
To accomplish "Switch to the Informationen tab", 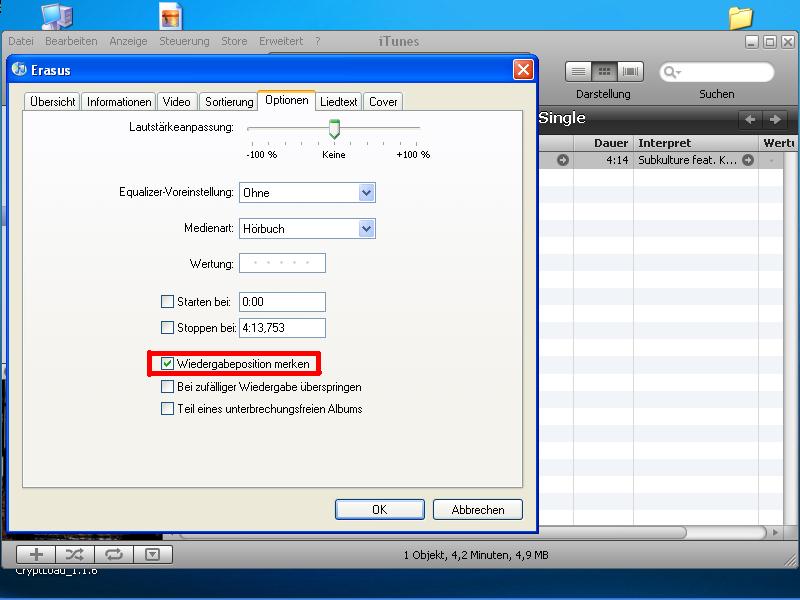I will coord(119,102).
